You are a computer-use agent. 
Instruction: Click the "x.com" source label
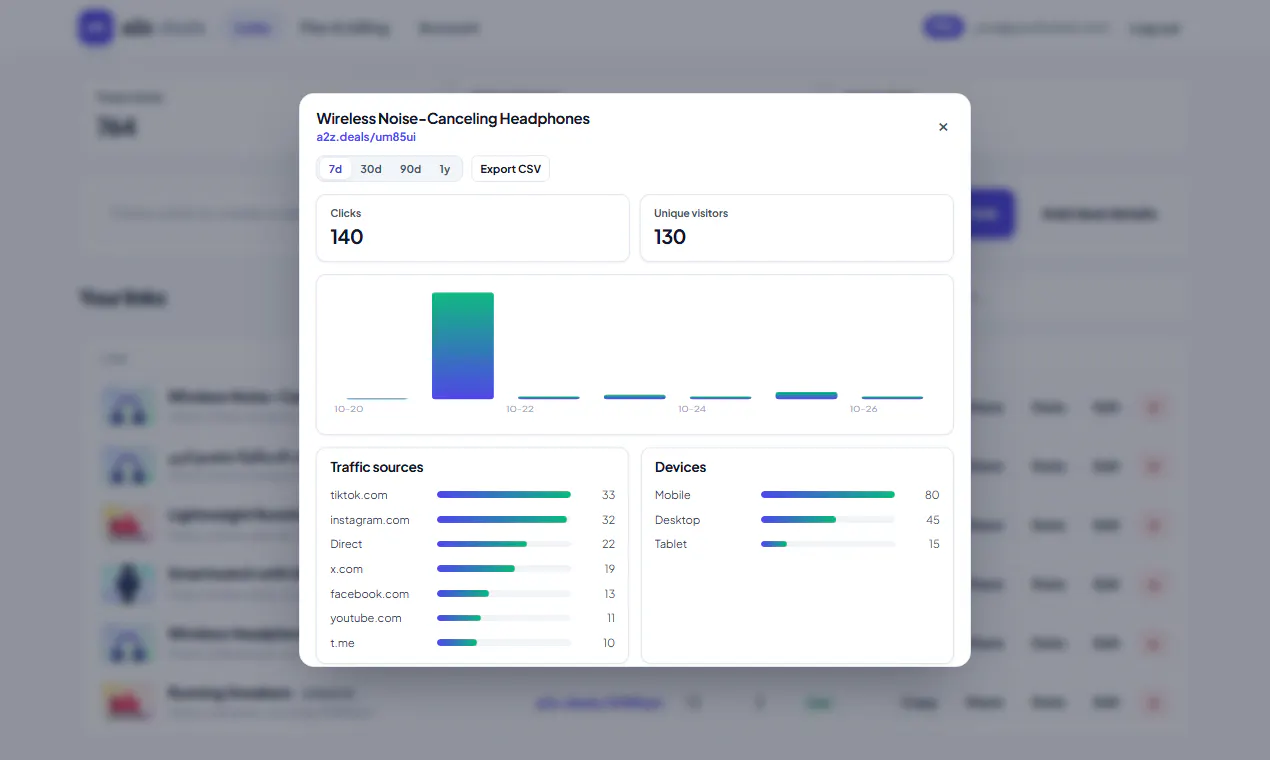[347, 569]
